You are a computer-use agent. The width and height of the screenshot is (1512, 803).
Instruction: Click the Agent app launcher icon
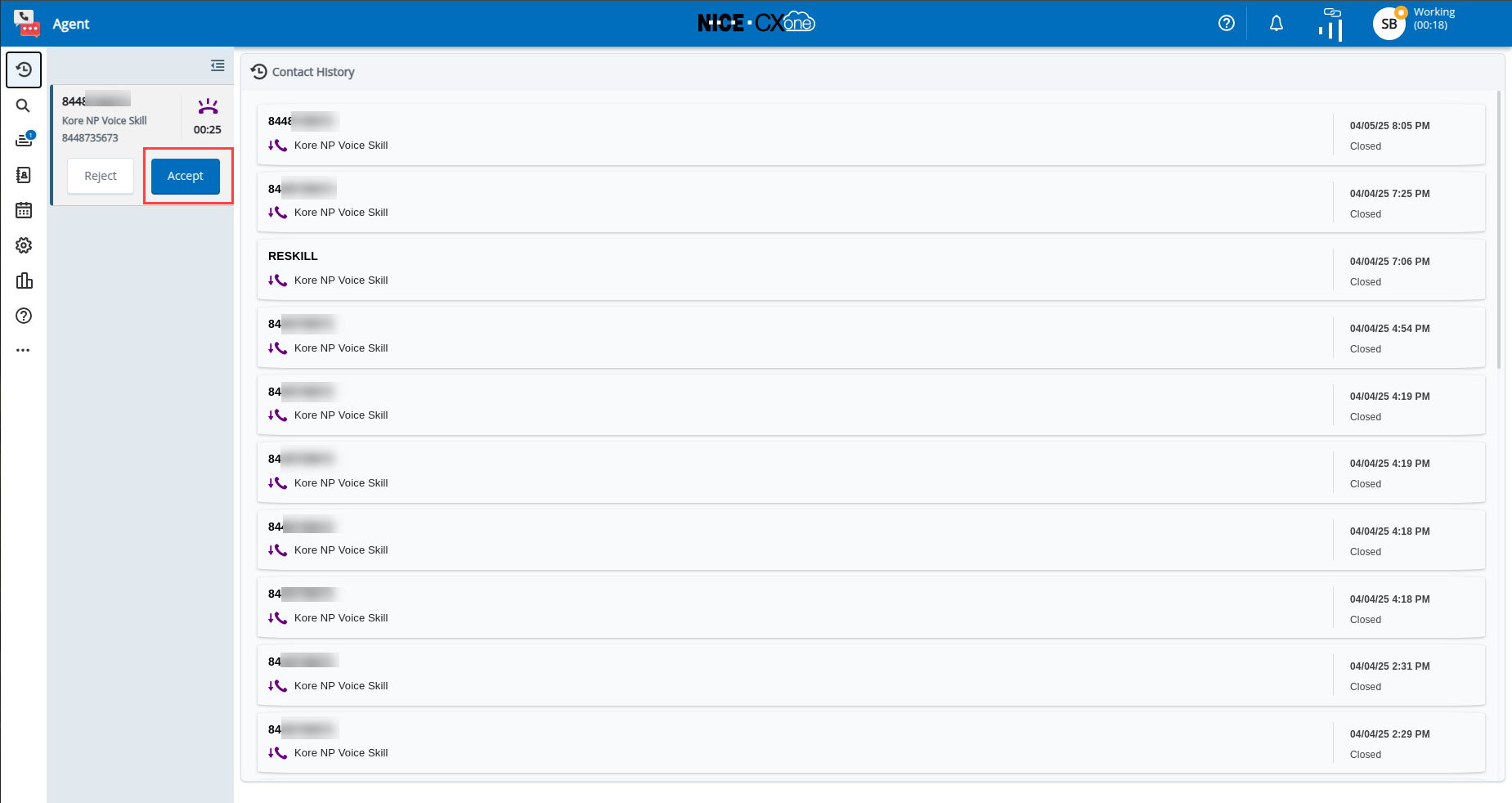pyautogui.click(x=27, y=24)
